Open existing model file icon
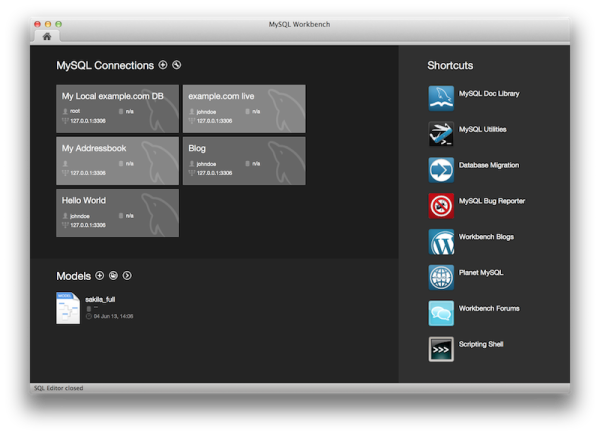Screen dimensions: 600x435 tap(113, 275)
